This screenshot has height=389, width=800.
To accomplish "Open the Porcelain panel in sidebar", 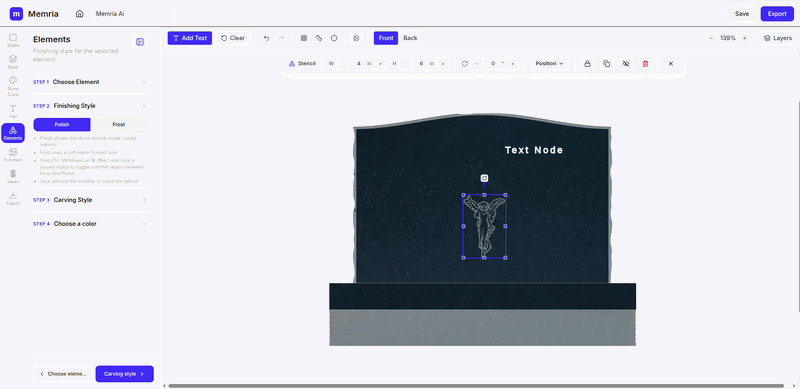I will (13, 155).
